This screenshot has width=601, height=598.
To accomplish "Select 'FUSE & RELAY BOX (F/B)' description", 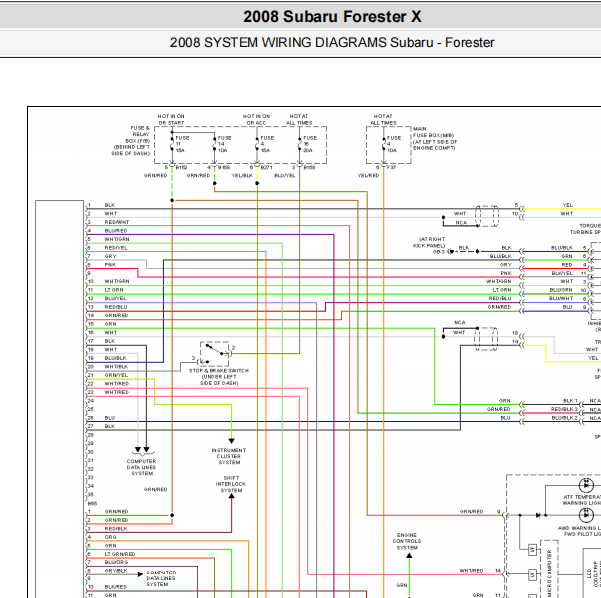I will [131, 141].
